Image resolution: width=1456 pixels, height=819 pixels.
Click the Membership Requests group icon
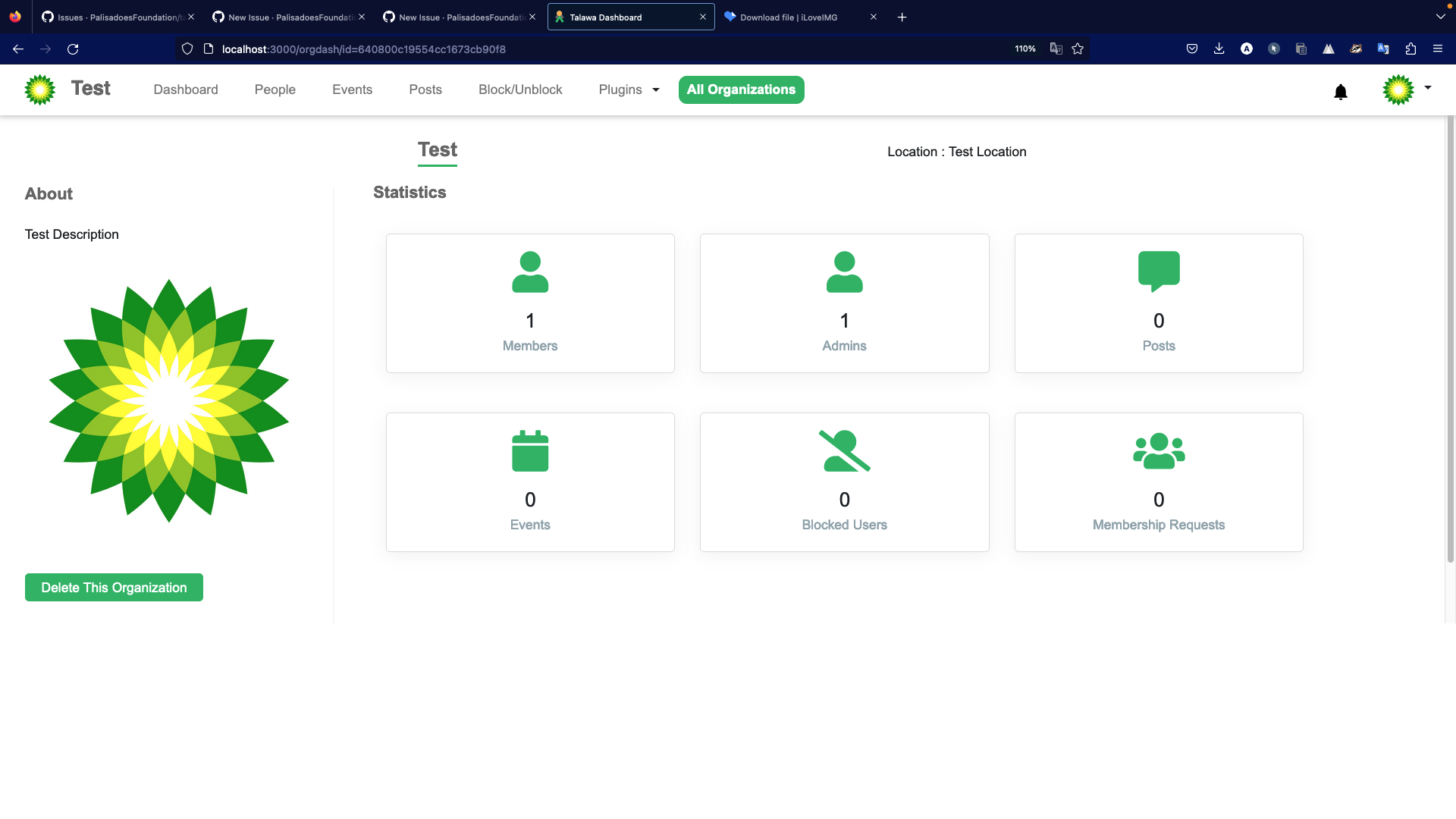[x=1158, y=450]
